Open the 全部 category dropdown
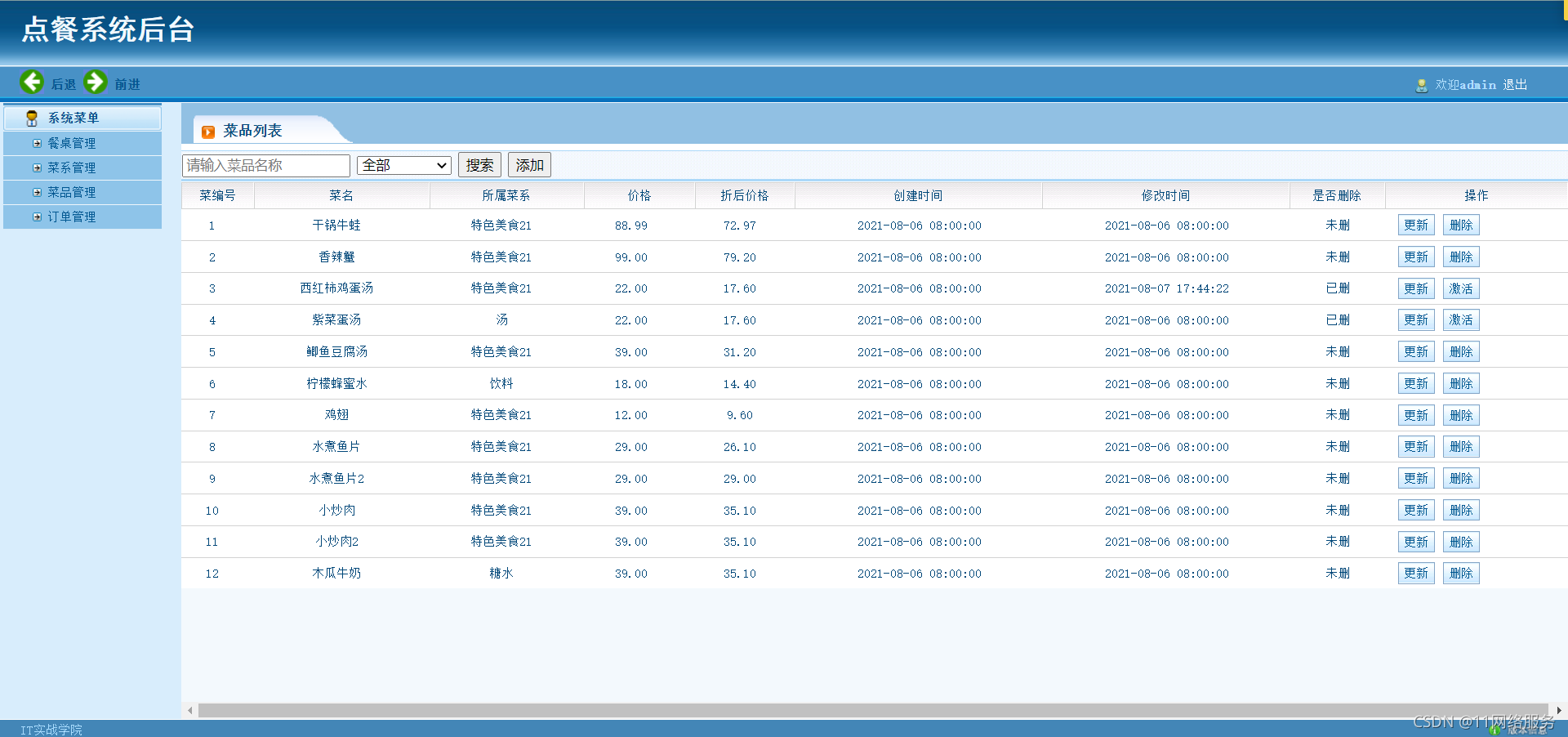The image size is (1568, 737). click(x=404, y=165)
